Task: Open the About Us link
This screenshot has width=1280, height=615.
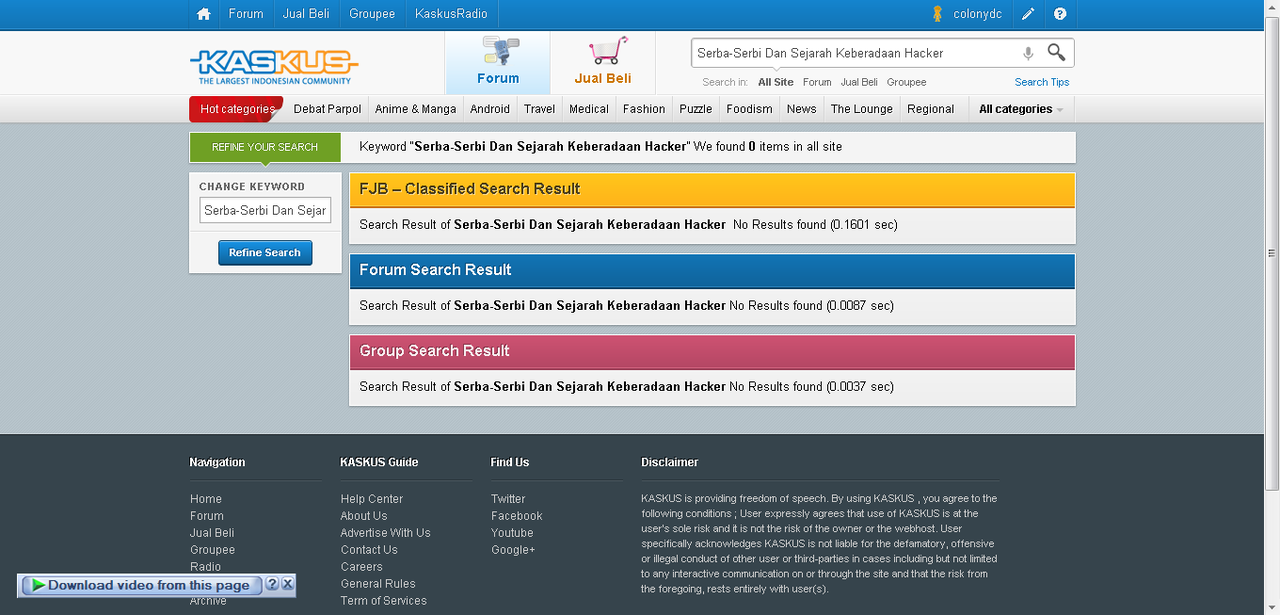Action: pos(364,516)
